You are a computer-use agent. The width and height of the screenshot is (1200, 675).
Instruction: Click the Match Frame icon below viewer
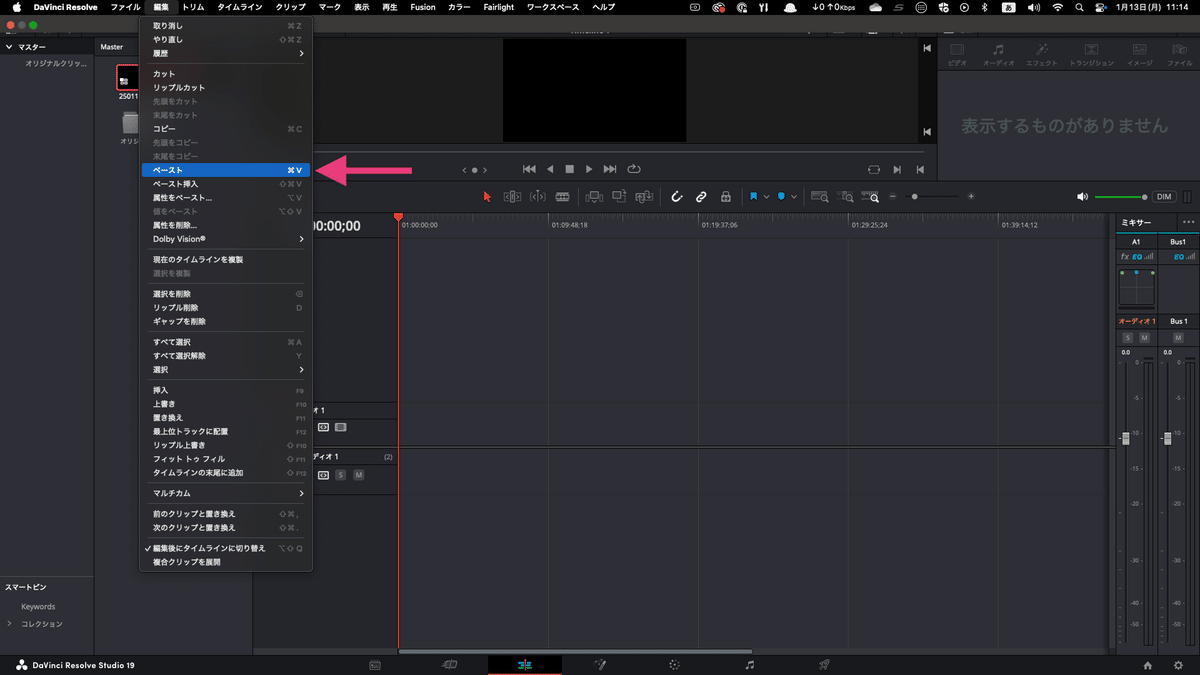pos(874,170)
